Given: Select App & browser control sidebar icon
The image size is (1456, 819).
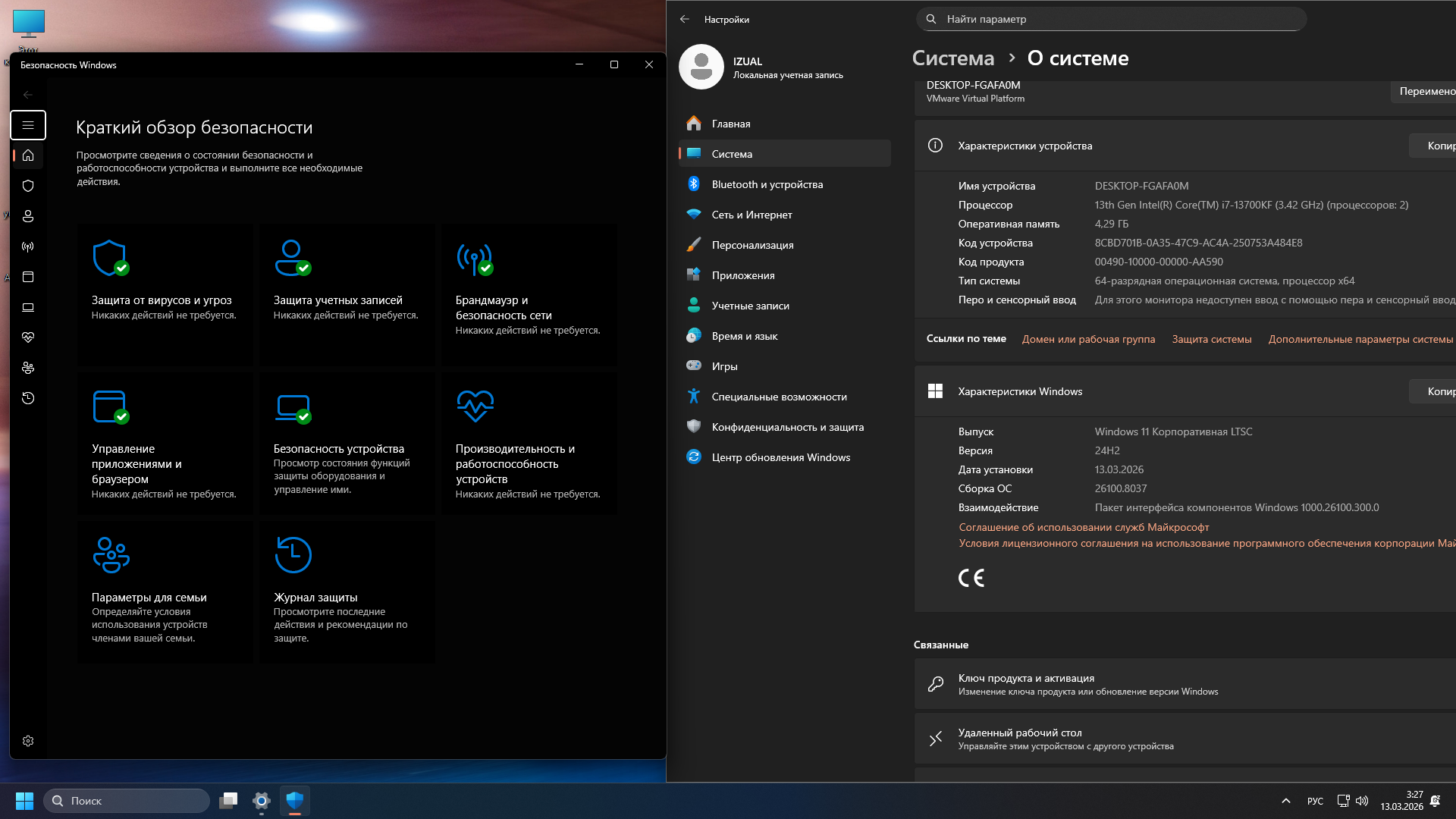Looking at the screenshot, I should [x=28, y=277].
